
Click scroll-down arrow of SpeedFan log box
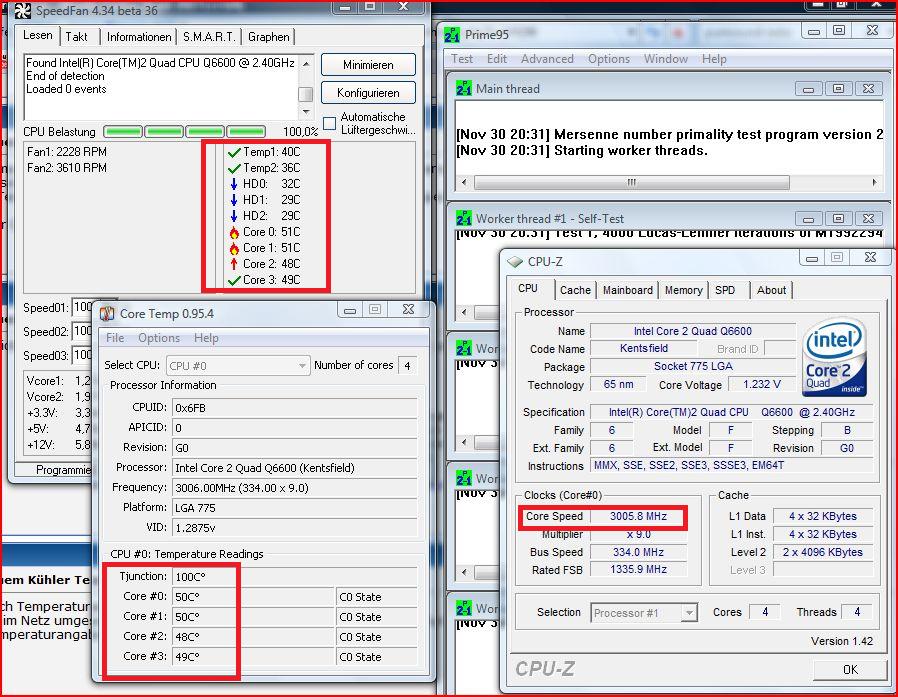coord(306,112)
